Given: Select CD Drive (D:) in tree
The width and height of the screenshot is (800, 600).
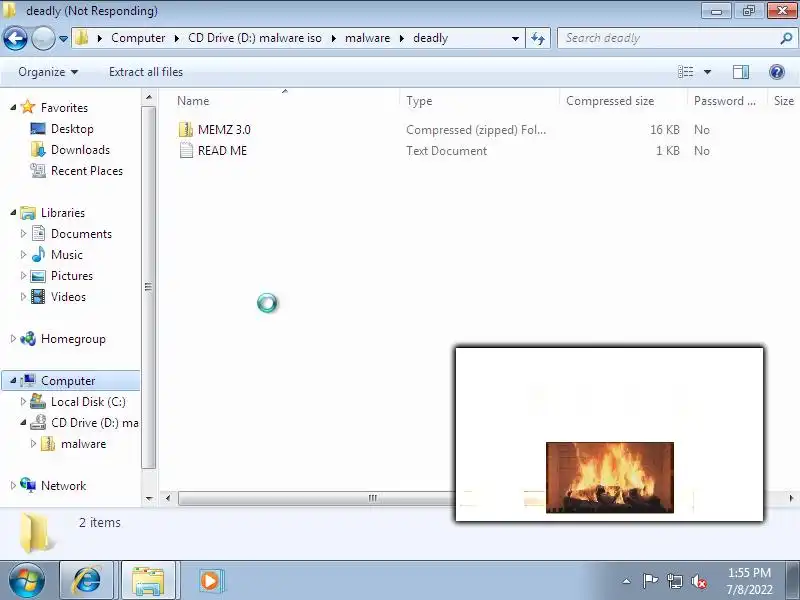Looking at the screenshot, I should (95, 422).
